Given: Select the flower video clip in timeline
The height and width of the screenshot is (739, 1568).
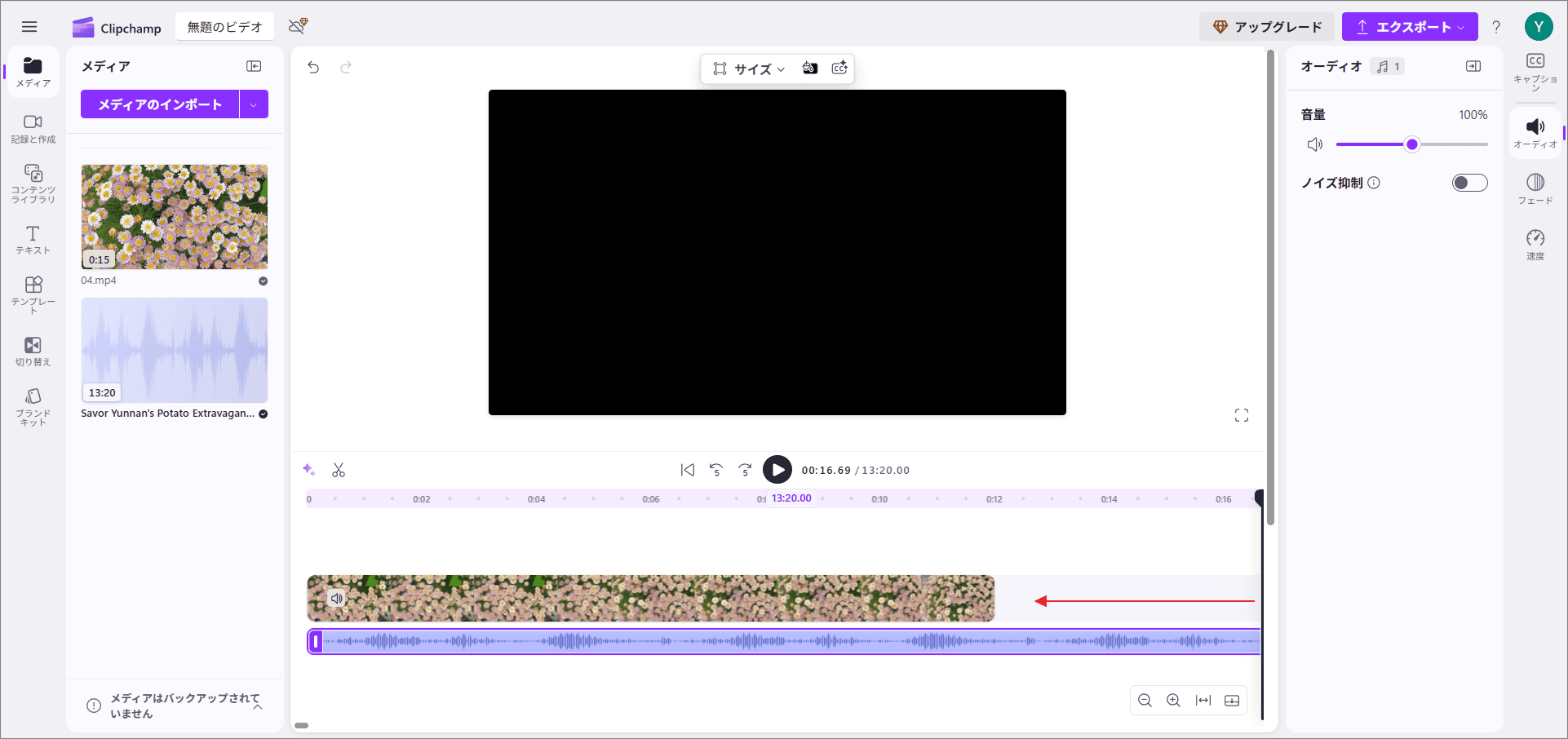Looking at the screenshot, I should (651, 599).
